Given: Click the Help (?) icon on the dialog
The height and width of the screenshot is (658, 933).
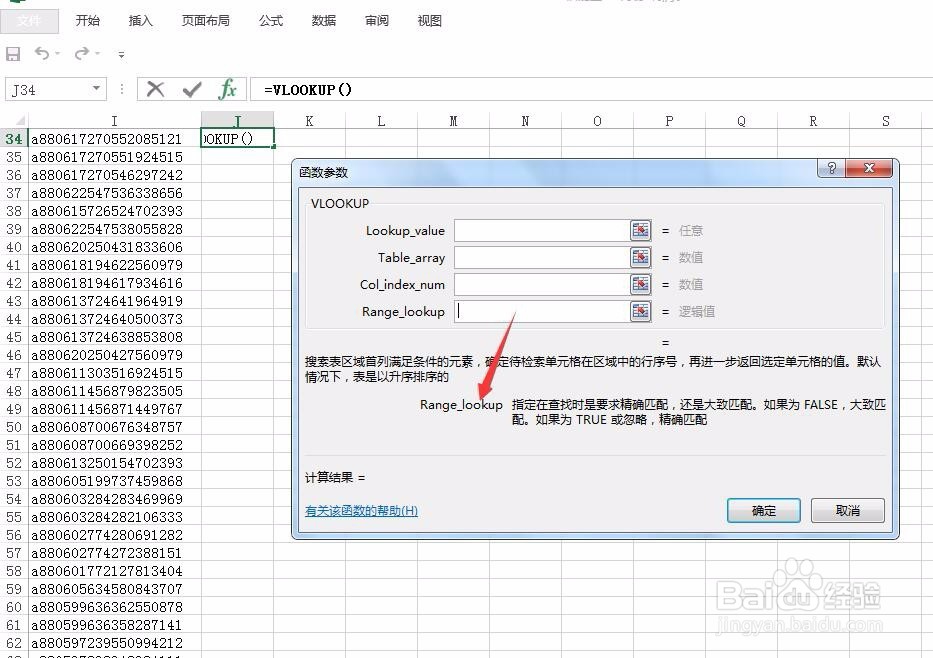Looking at the screenshot, I should click(830, 168).
